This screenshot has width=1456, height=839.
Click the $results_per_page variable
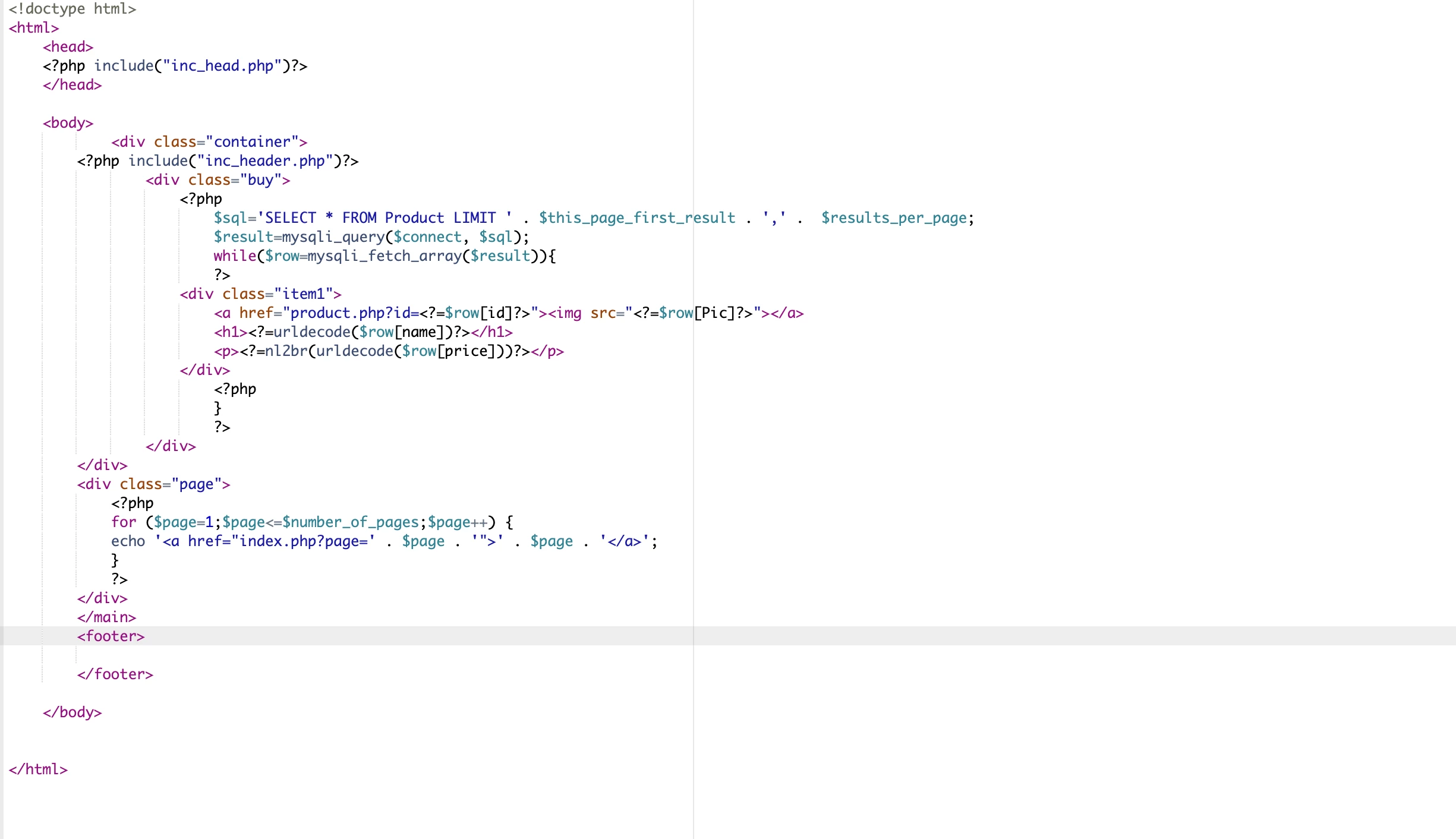tap(894, 218)
